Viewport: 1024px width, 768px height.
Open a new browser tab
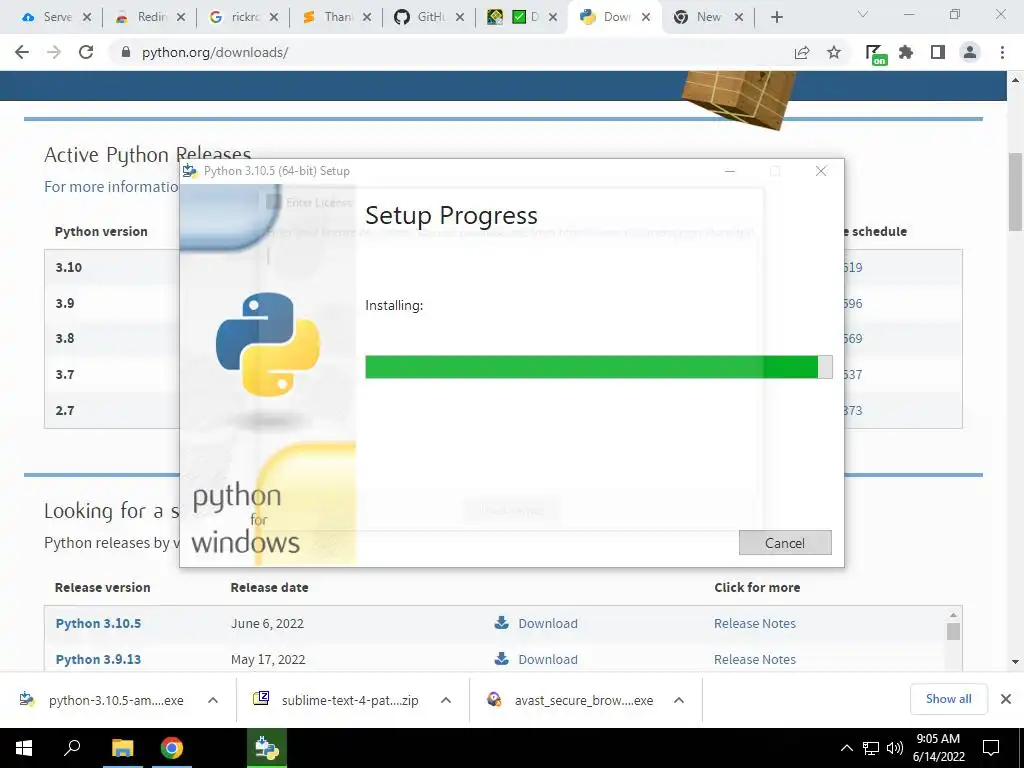coord(776,18)
